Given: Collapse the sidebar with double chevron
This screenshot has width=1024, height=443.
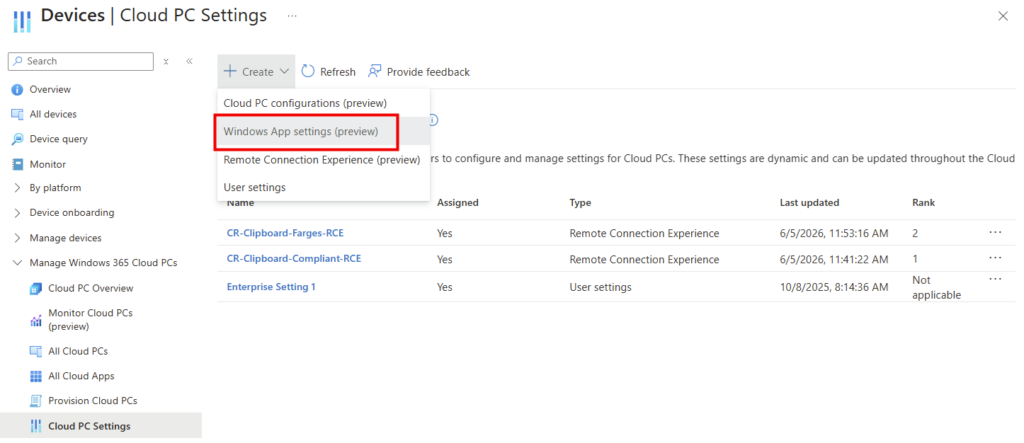Looking at the screenshot, I should (x=189, y=61).
